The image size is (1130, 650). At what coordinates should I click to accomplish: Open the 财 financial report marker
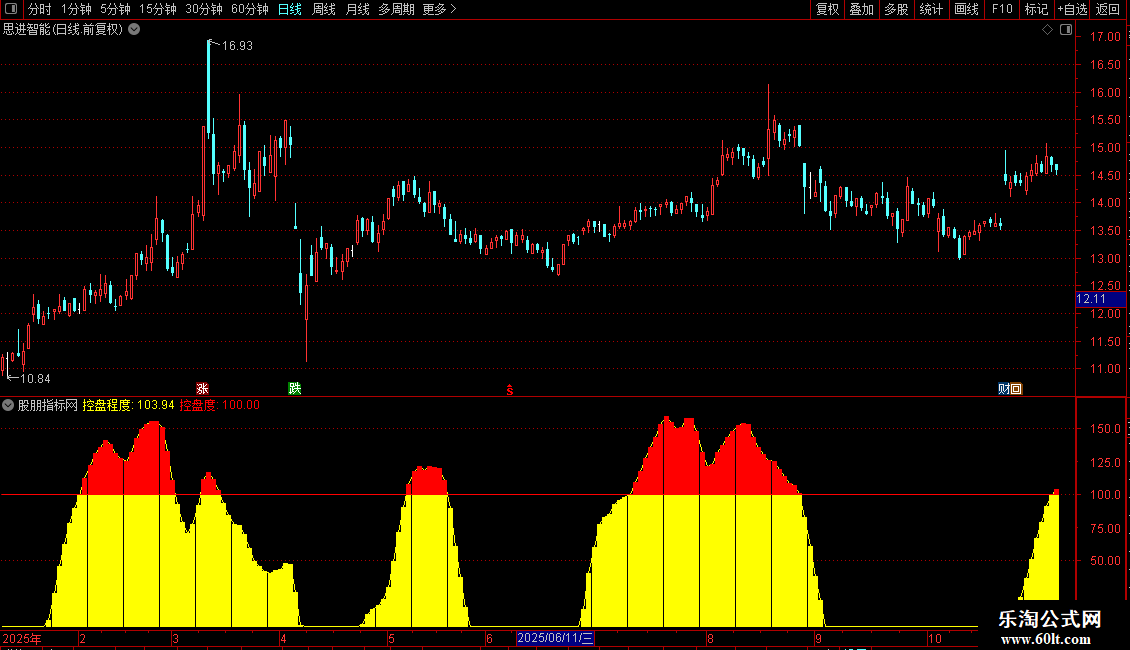coord(1003,389)
